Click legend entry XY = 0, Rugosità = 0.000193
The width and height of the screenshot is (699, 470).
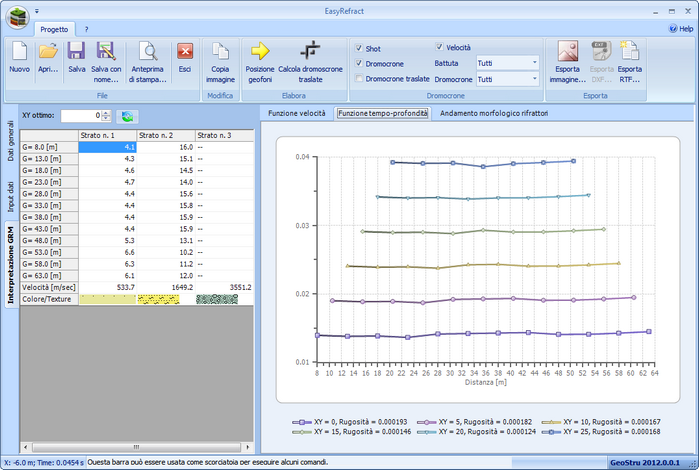(350, 422)
